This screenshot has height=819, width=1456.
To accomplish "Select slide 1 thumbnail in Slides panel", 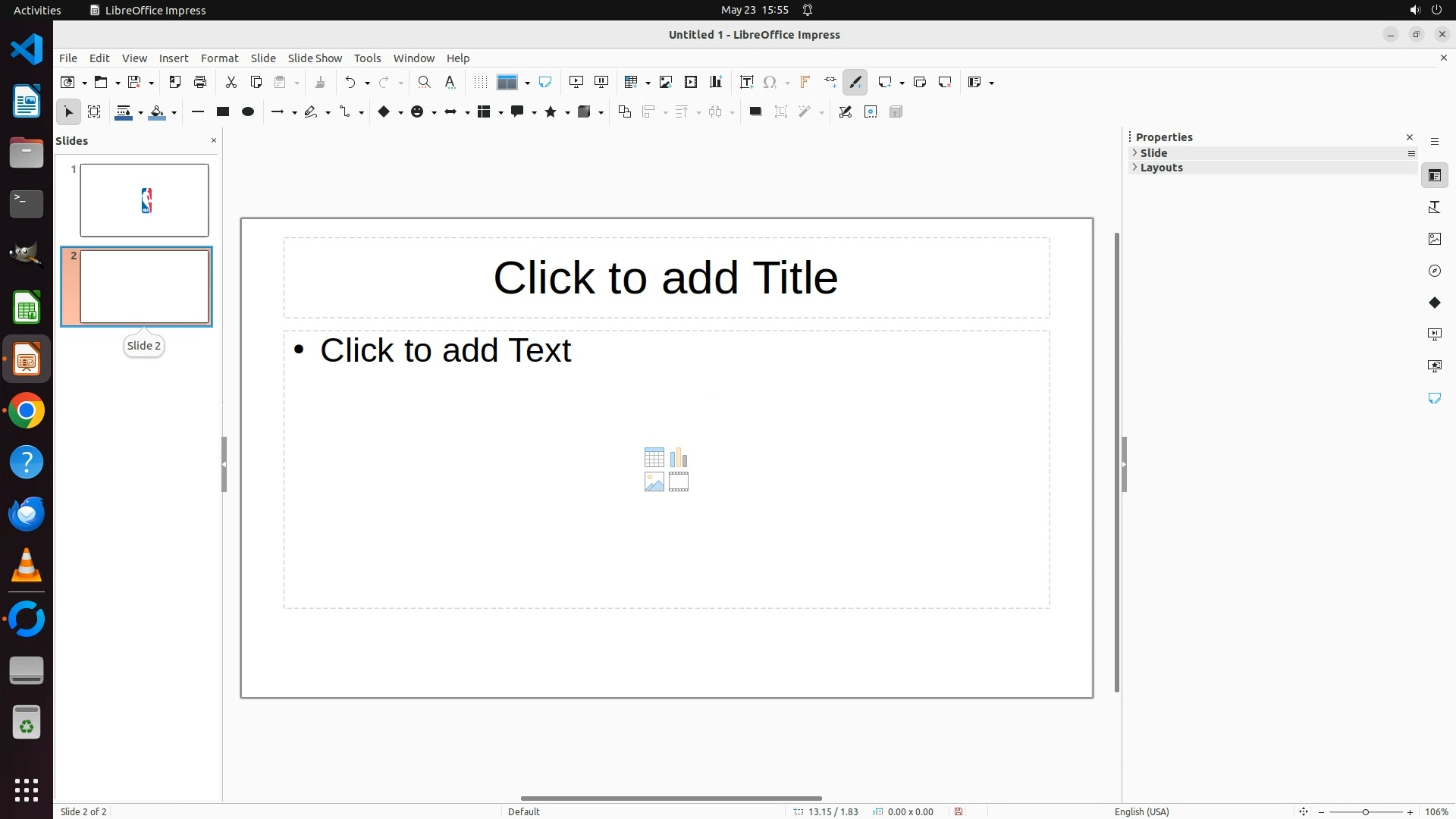I will point(144,200).
